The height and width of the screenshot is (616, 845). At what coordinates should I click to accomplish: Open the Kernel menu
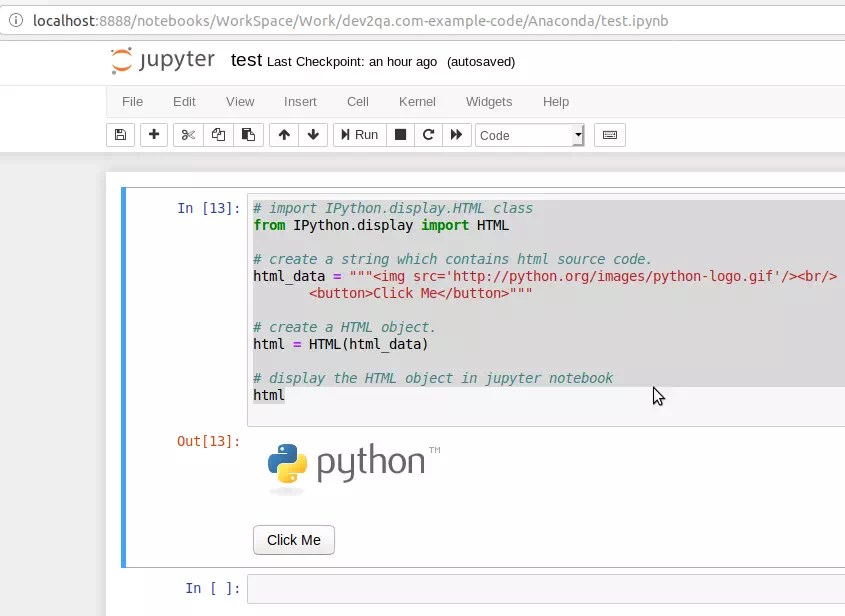coord(417,101)
